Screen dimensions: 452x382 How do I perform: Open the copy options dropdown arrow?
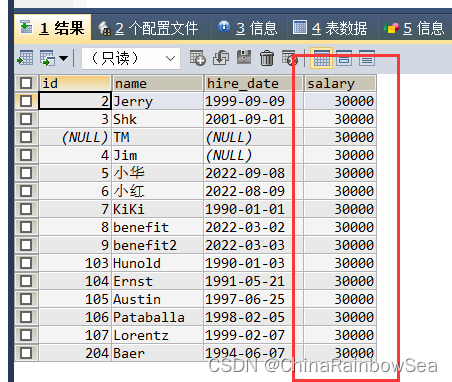(x=63, y=58)
